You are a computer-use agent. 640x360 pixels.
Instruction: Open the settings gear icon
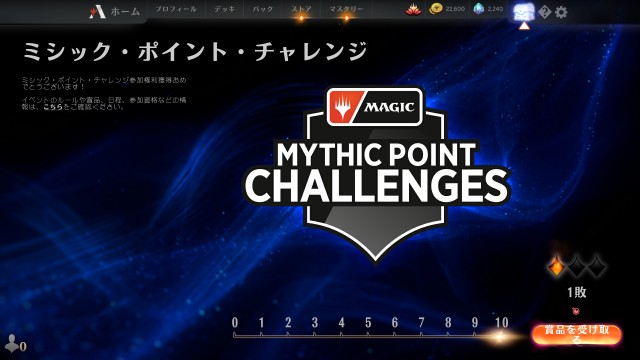click(x=561, y=12)
